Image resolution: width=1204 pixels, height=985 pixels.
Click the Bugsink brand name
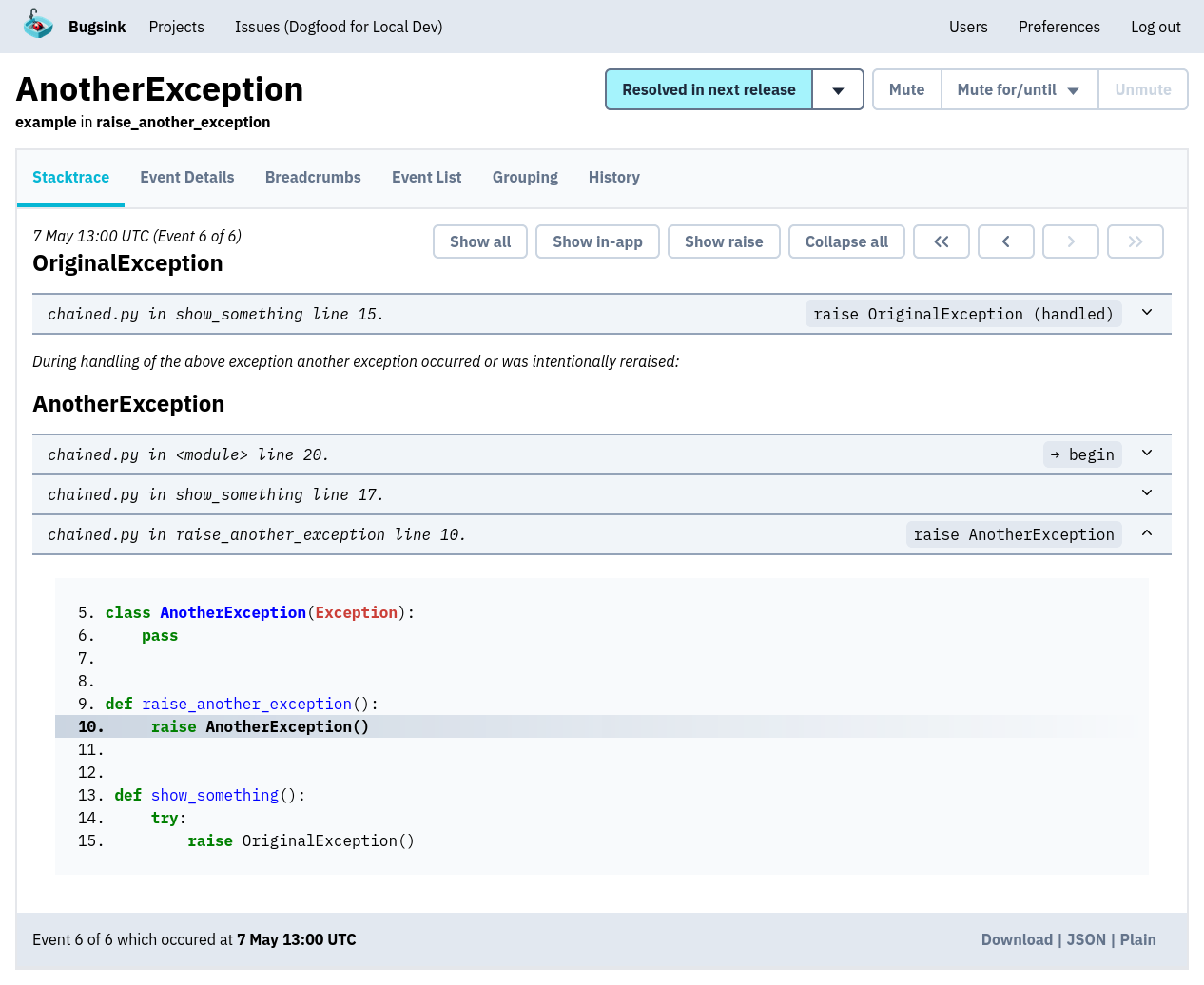(97, 27)
